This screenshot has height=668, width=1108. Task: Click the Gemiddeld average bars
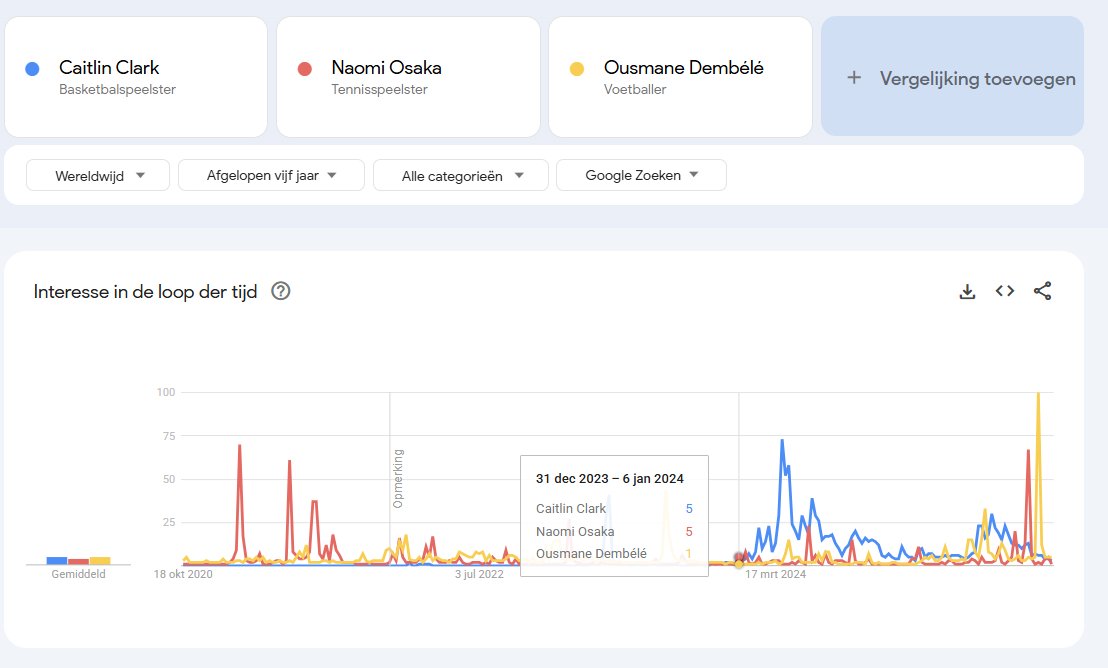(78, 561)
